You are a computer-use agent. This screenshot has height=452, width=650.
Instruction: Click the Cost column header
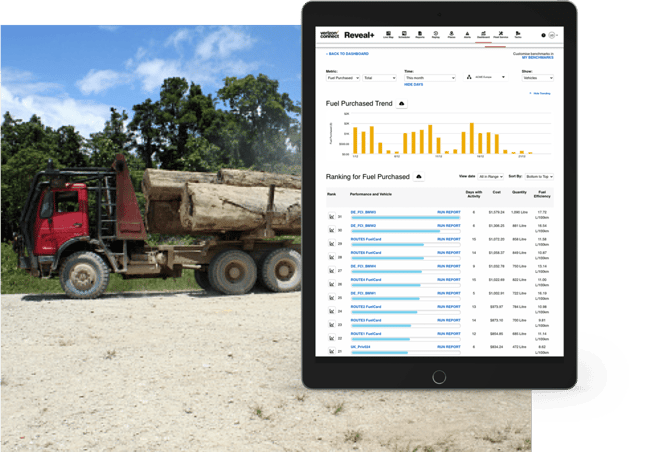[x=496, y=192]
